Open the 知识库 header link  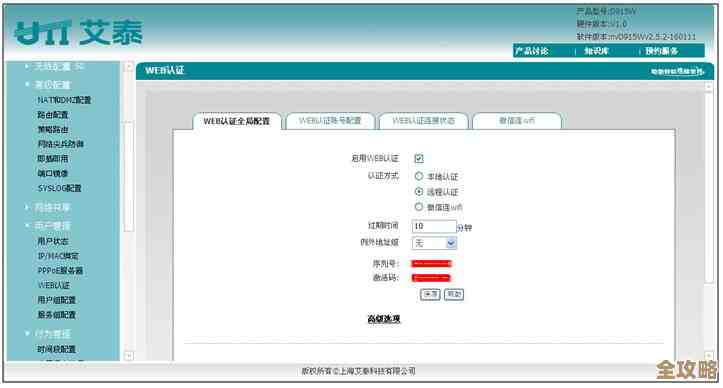coord(597,51)
